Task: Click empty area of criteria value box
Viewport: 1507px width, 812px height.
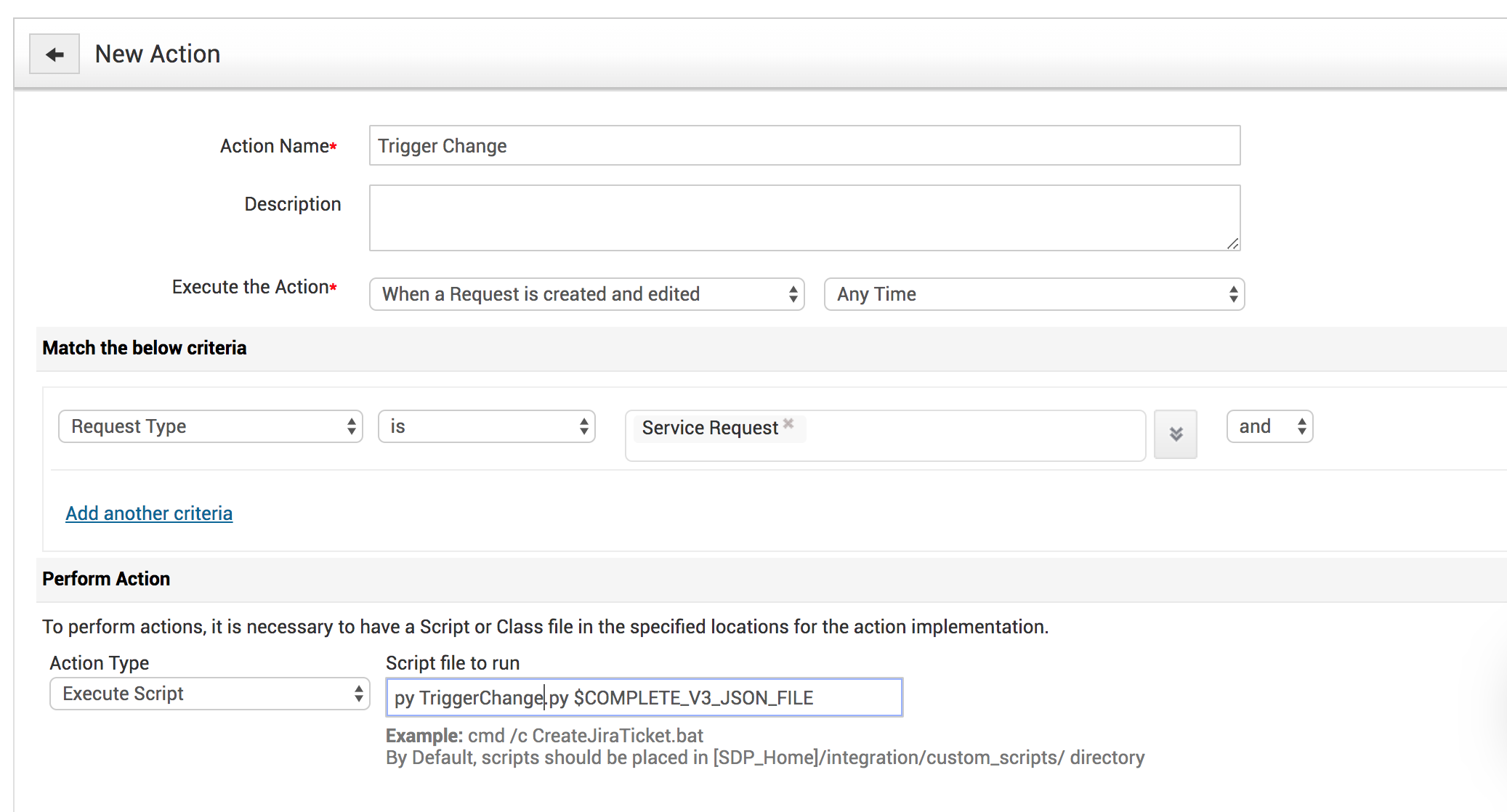Action: (x=974, y=436)
